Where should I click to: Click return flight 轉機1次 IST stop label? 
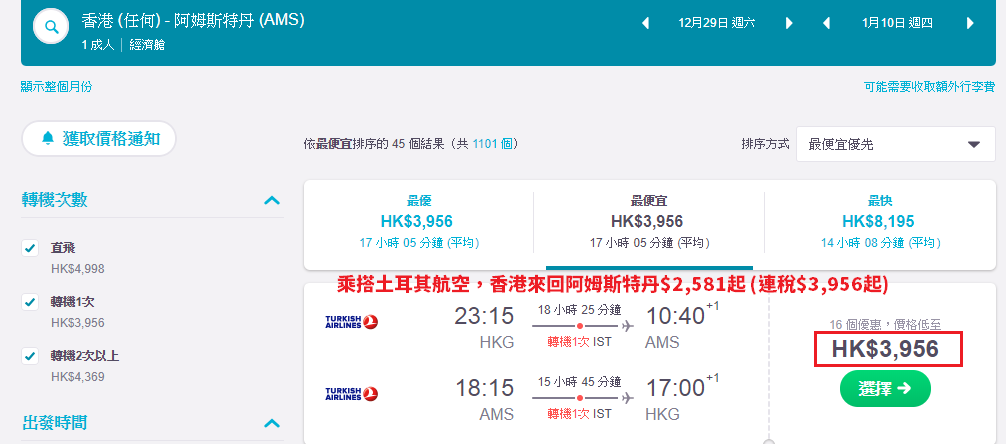(579, 414)
